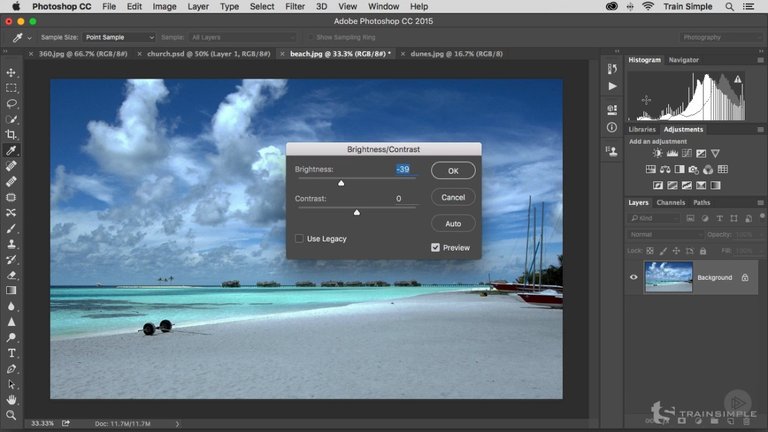Select the Zoom tool in toolbar
The image size is (768, 432).
pos(11,415)
